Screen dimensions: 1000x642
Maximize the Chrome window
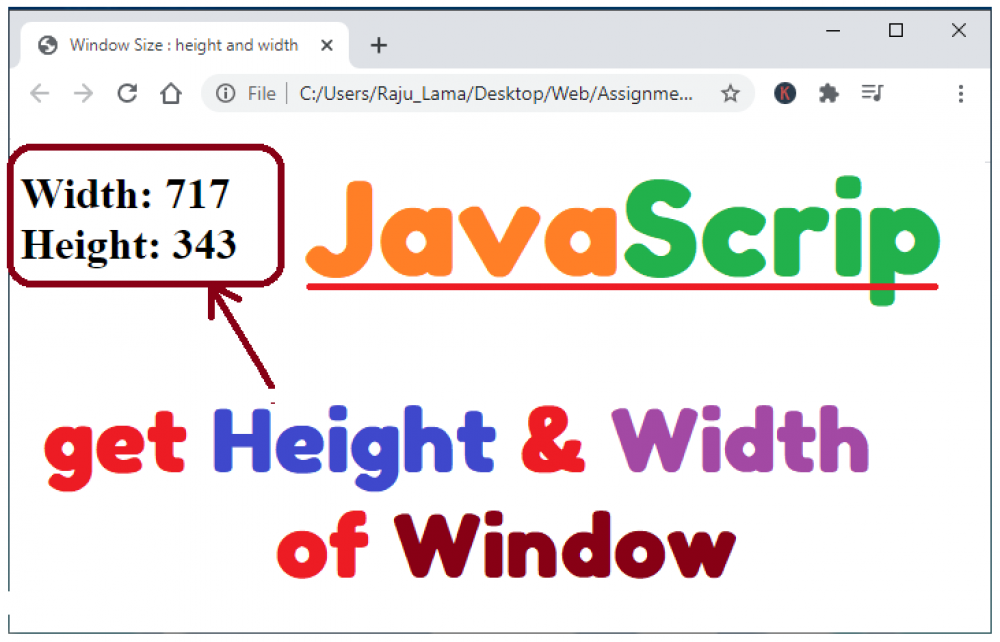tap(896, 31)
